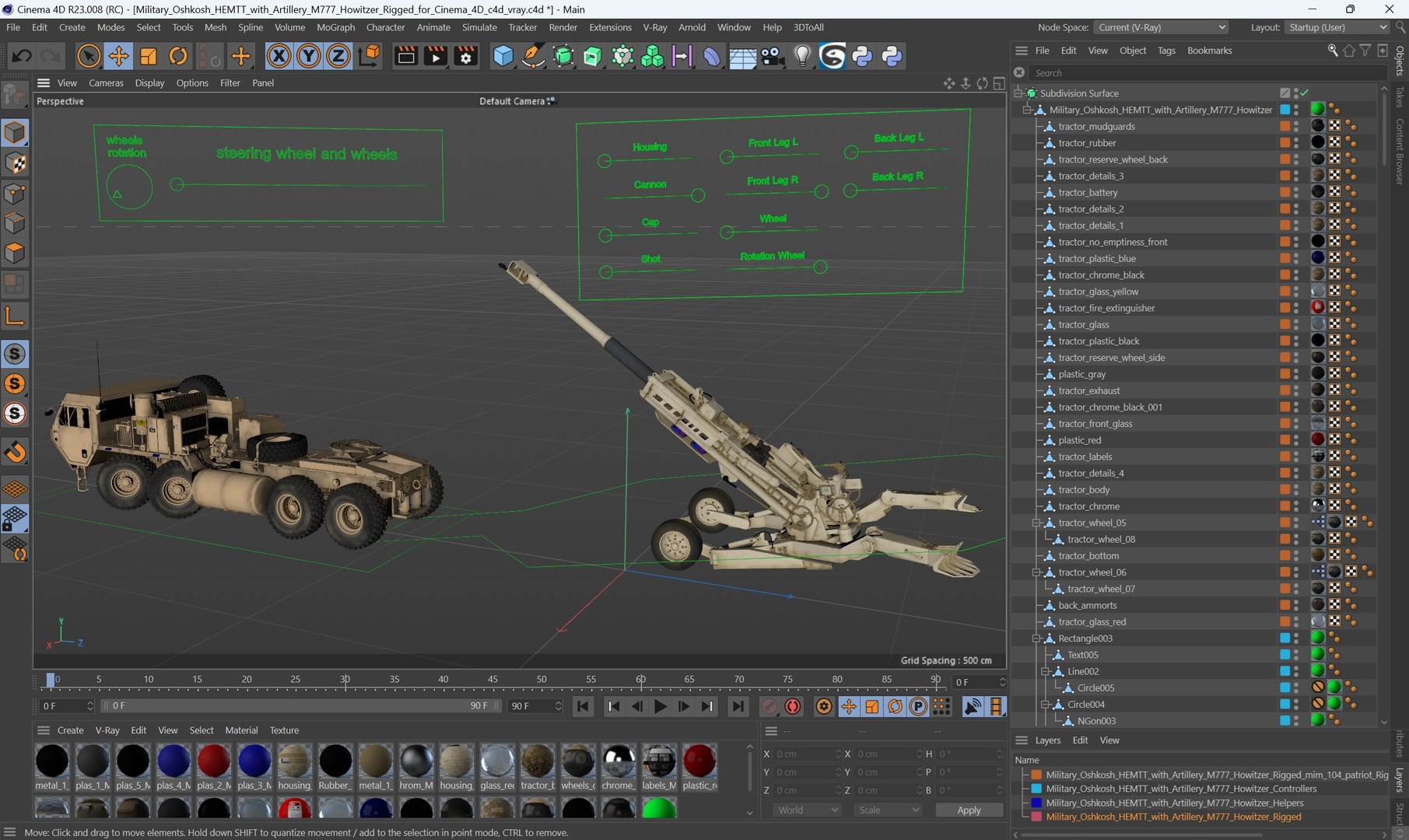Collapse the Line002 hierarchy
This screenshot has height=840, width=1409.
coord(1046,671)
